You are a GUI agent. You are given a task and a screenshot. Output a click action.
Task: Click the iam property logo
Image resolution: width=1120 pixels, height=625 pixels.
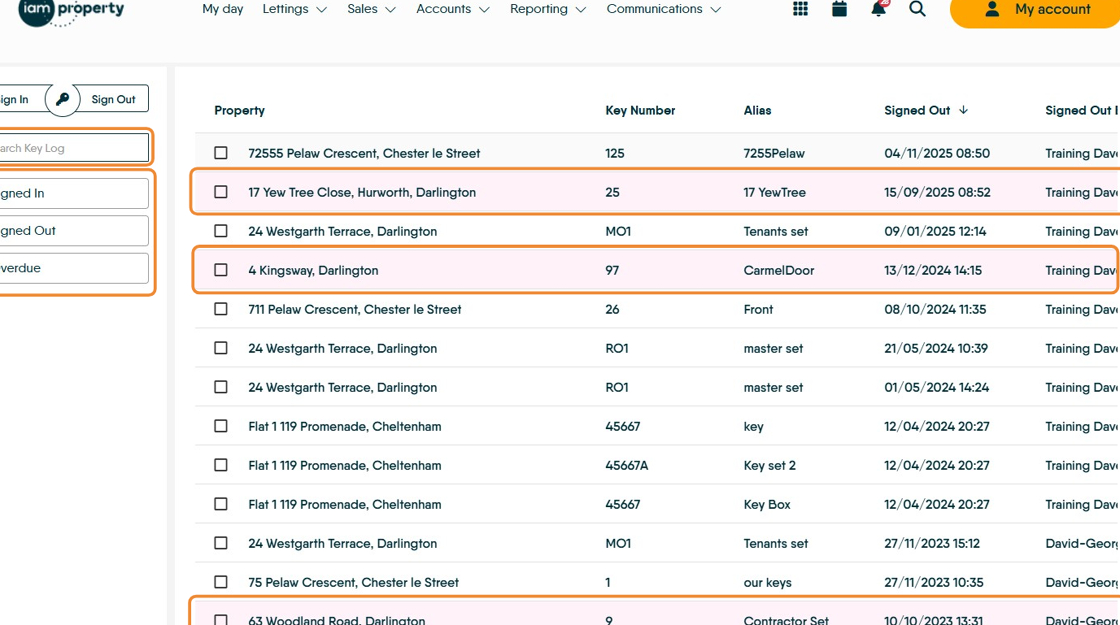pos(71,11)
